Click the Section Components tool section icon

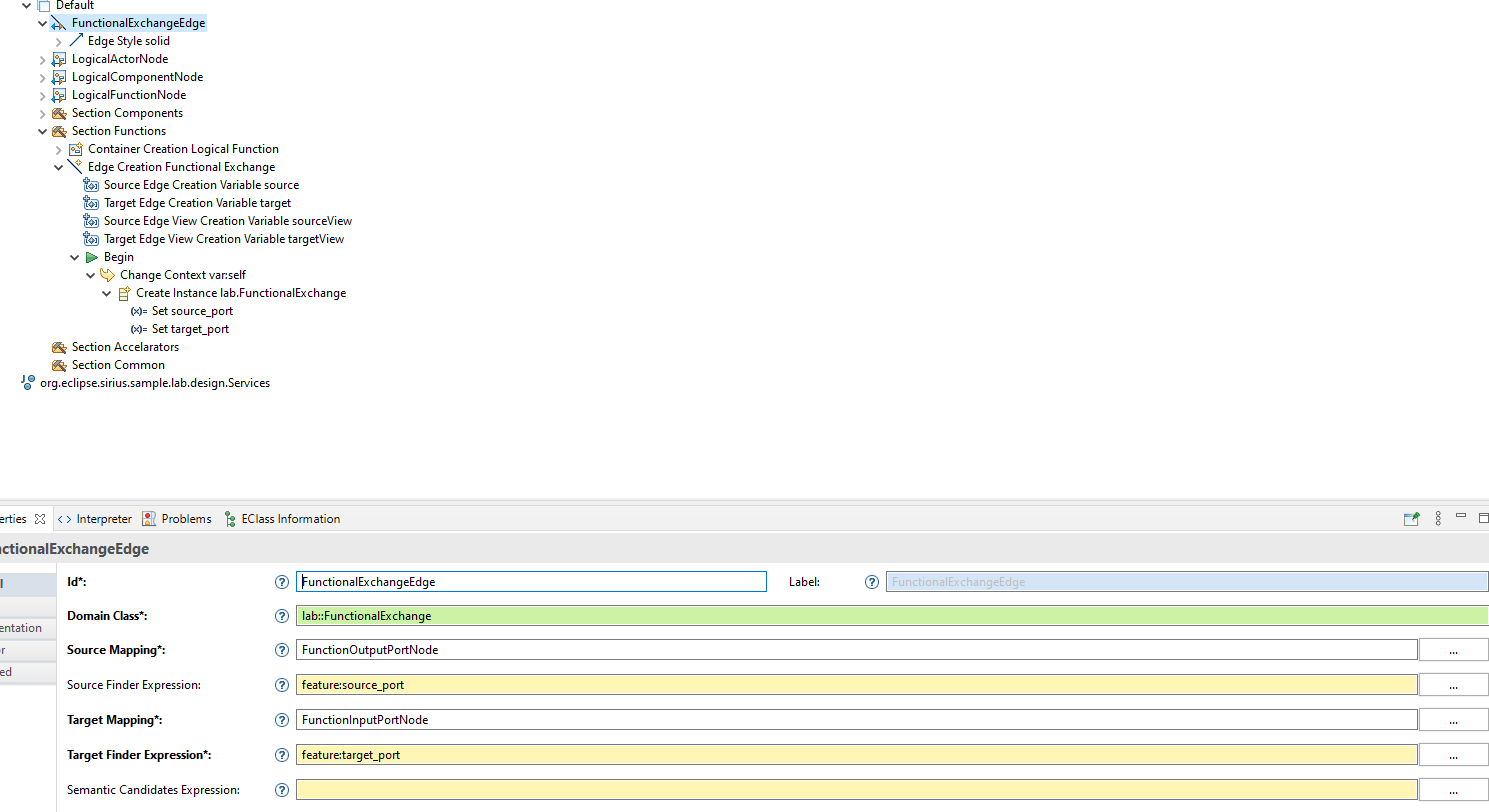point(59,113)
